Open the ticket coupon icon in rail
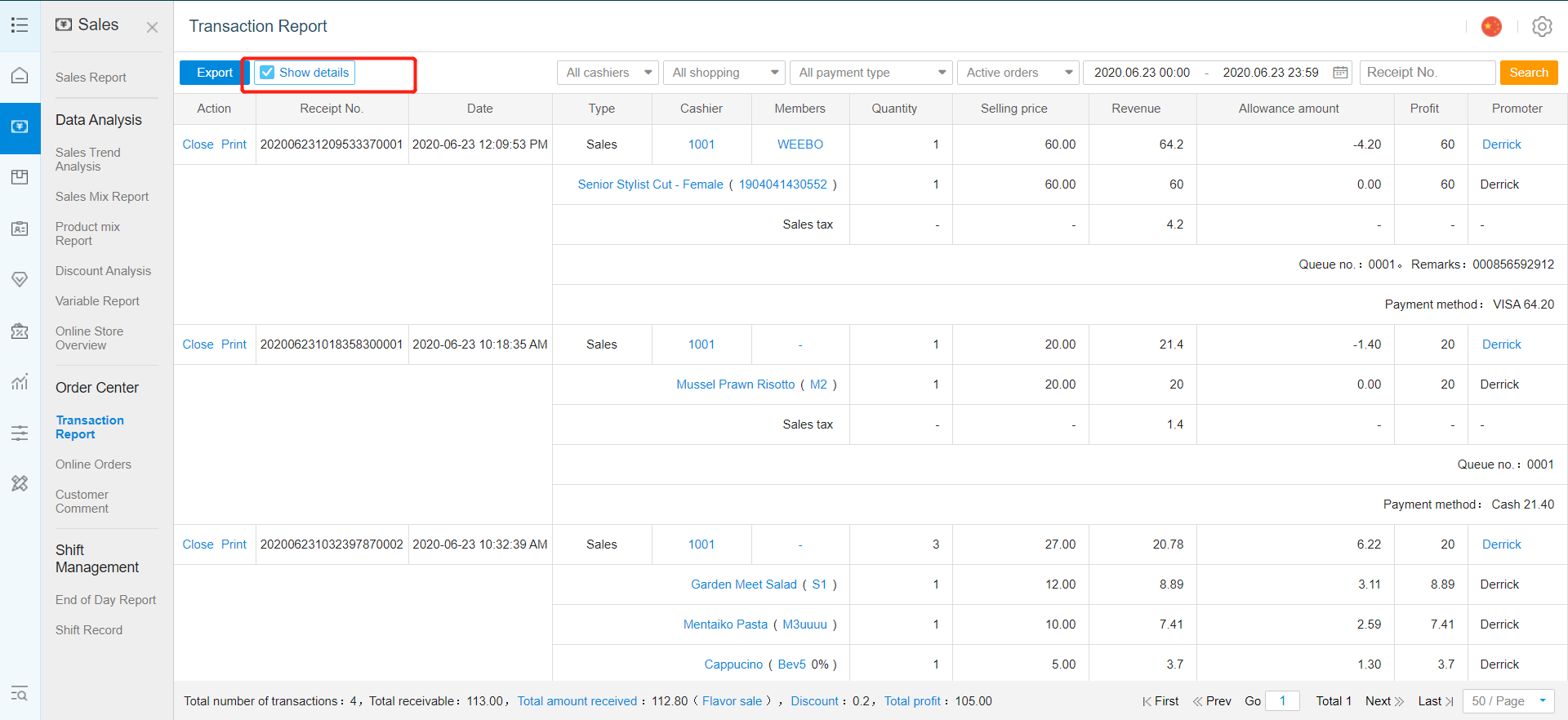 tap(20, 331)
